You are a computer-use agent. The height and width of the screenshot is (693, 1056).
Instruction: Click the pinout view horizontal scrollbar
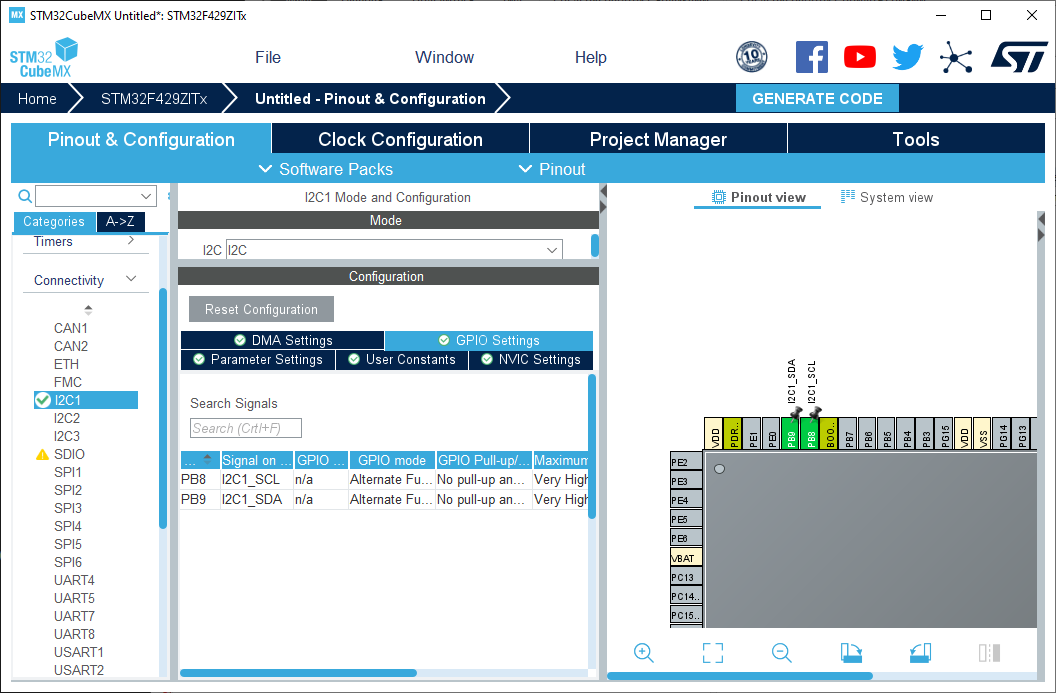[740, 675]
